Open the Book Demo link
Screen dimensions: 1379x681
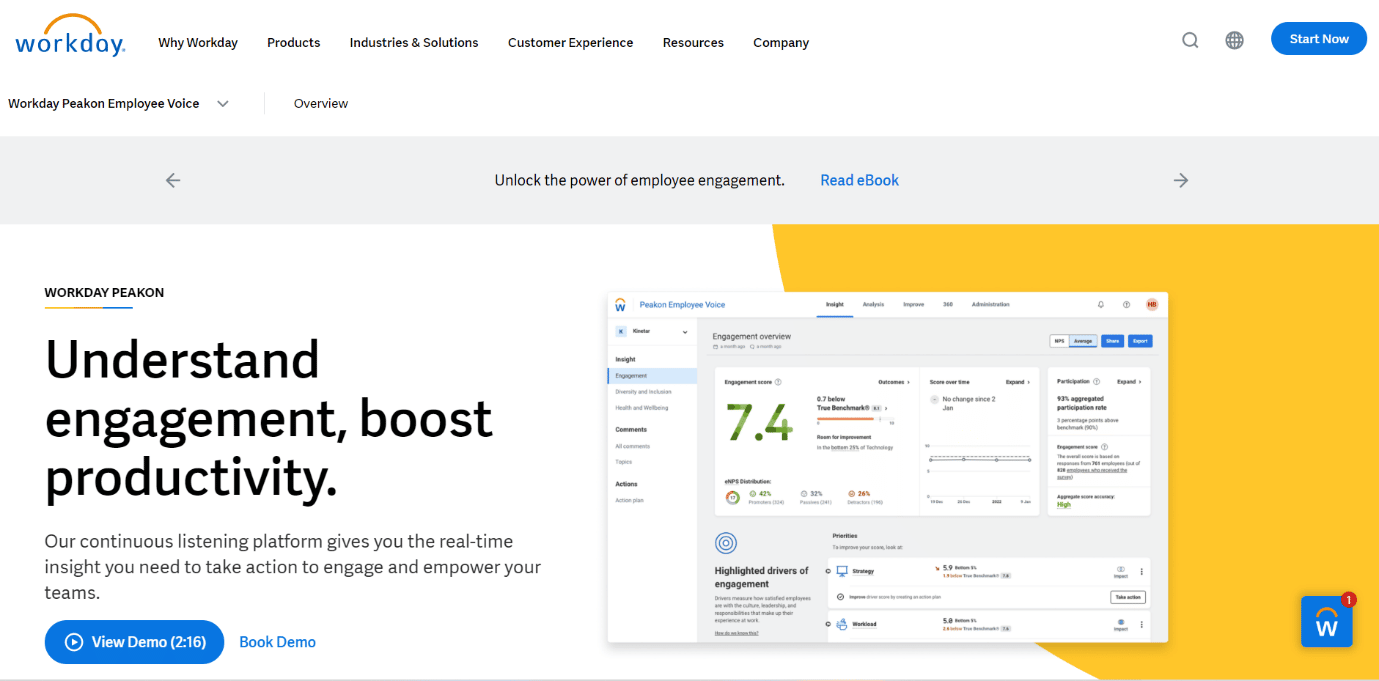coord(278,642)
